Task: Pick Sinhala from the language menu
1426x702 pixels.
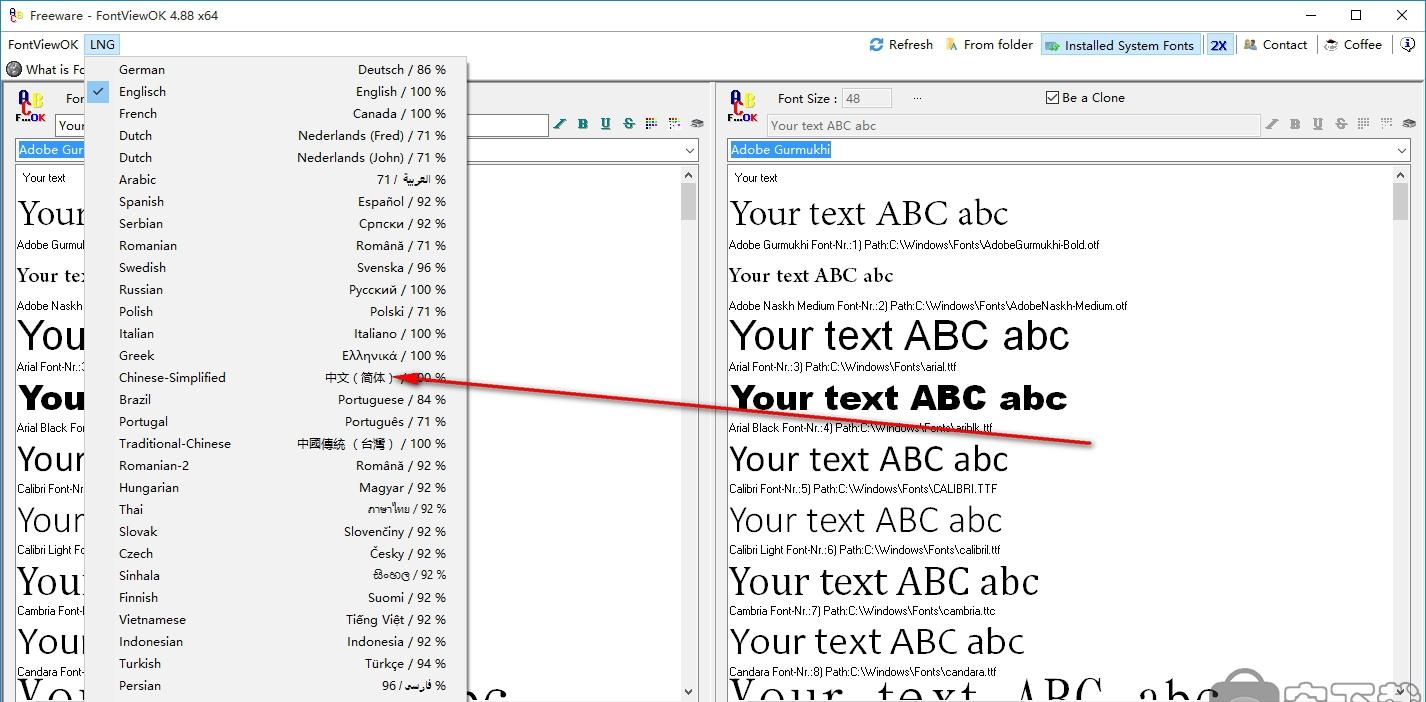Action: 276,576
